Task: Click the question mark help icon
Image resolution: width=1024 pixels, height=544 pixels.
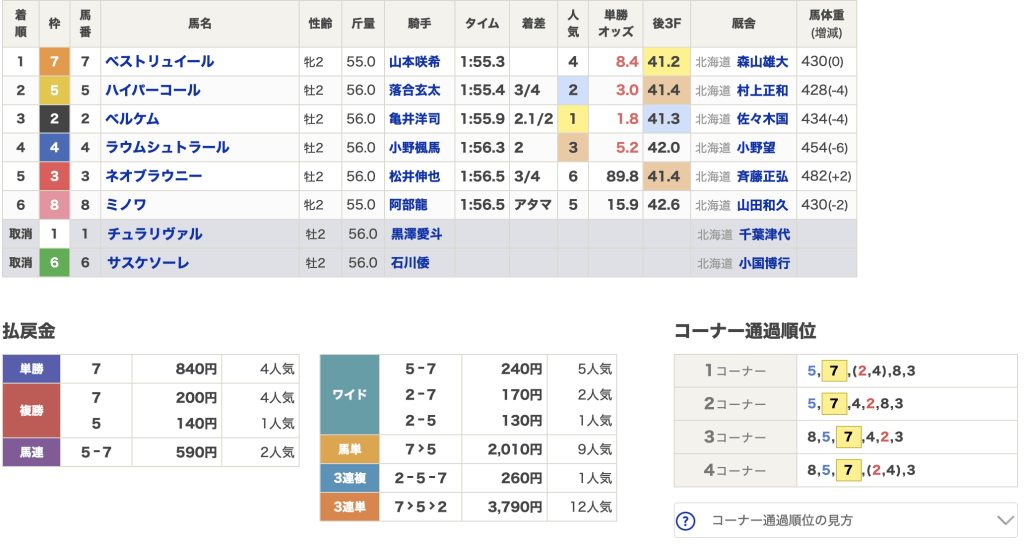Action: pyautogui.click(x=685, y=521)
